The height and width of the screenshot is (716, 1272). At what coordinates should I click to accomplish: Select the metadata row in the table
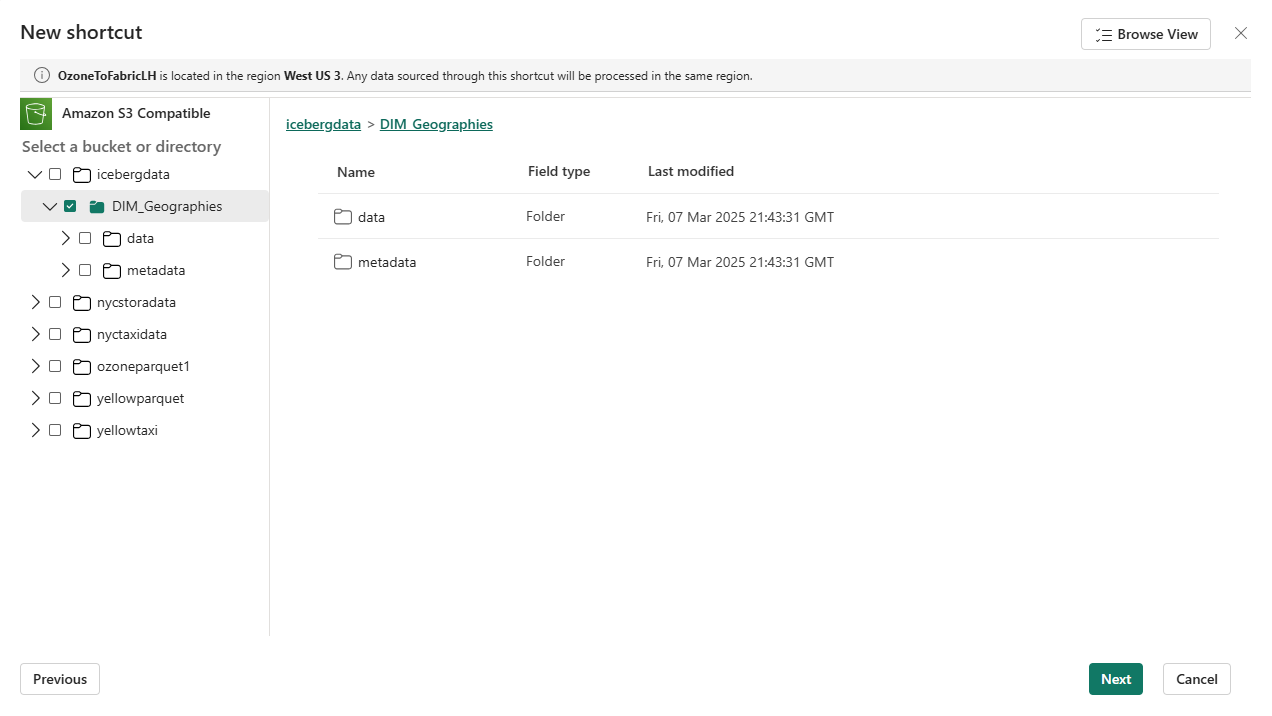tap(388, 262)
